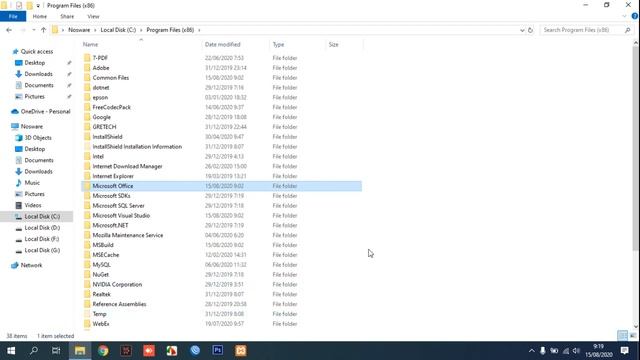640x360 pixels.
Task: Click the Forward navigation arrow
Action: click(x=23, y=30)
